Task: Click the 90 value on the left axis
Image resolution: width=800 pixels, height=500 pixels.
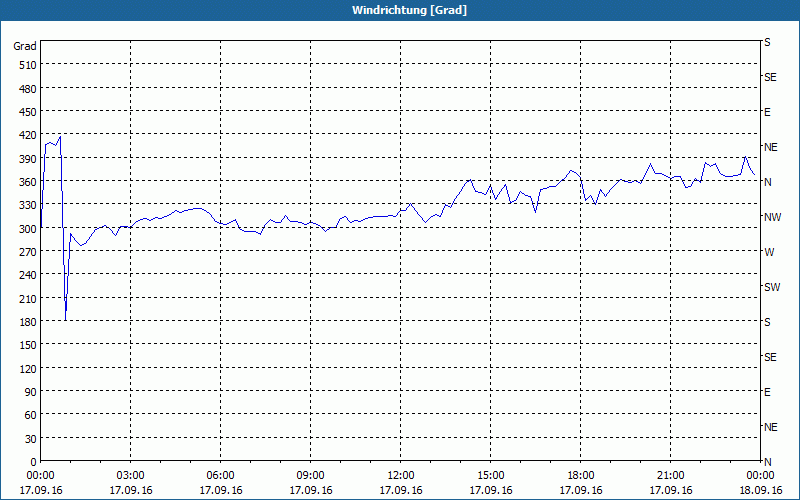Action: click(x=31, y=392)
